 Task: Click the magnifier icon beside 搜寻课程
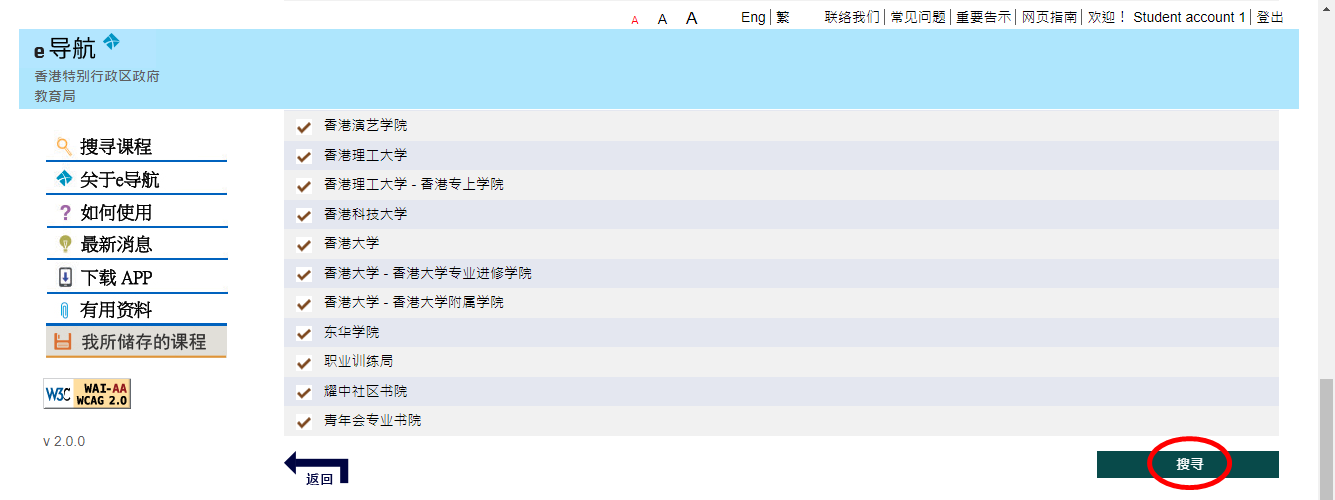[64, 146]
